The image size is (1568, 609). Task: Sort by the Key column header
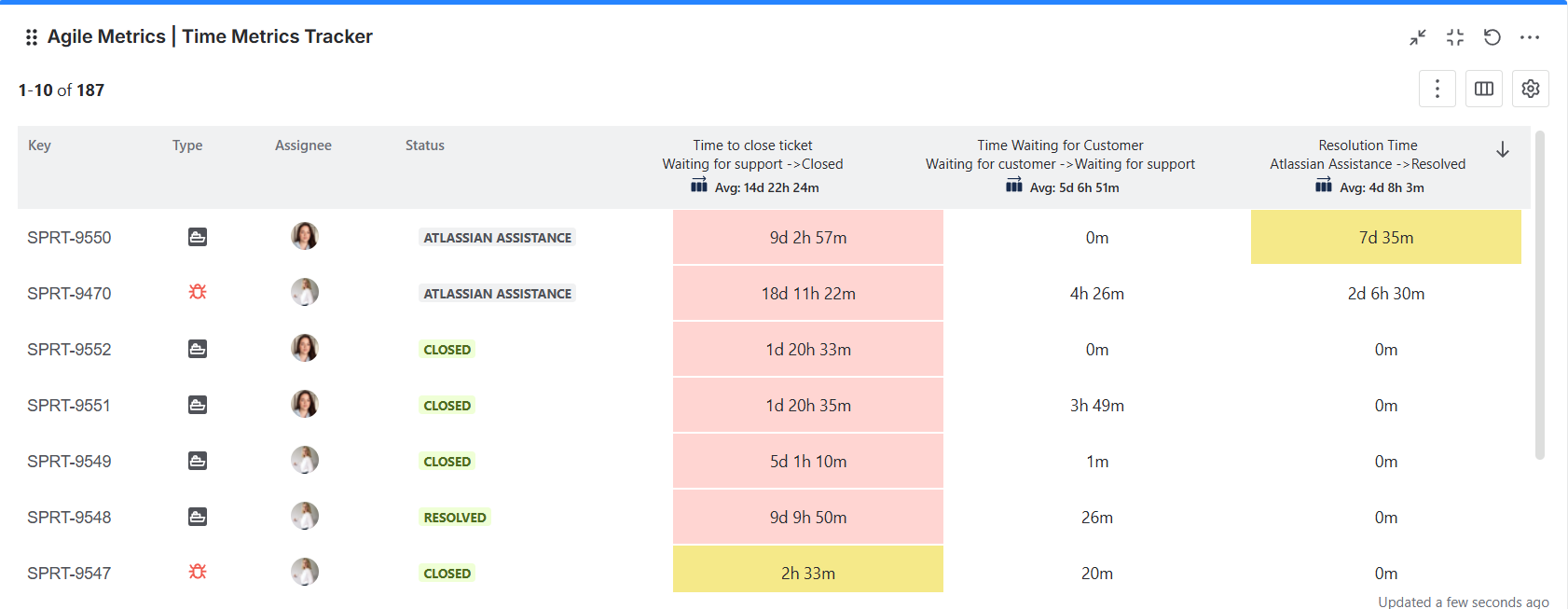pos(39,145)
